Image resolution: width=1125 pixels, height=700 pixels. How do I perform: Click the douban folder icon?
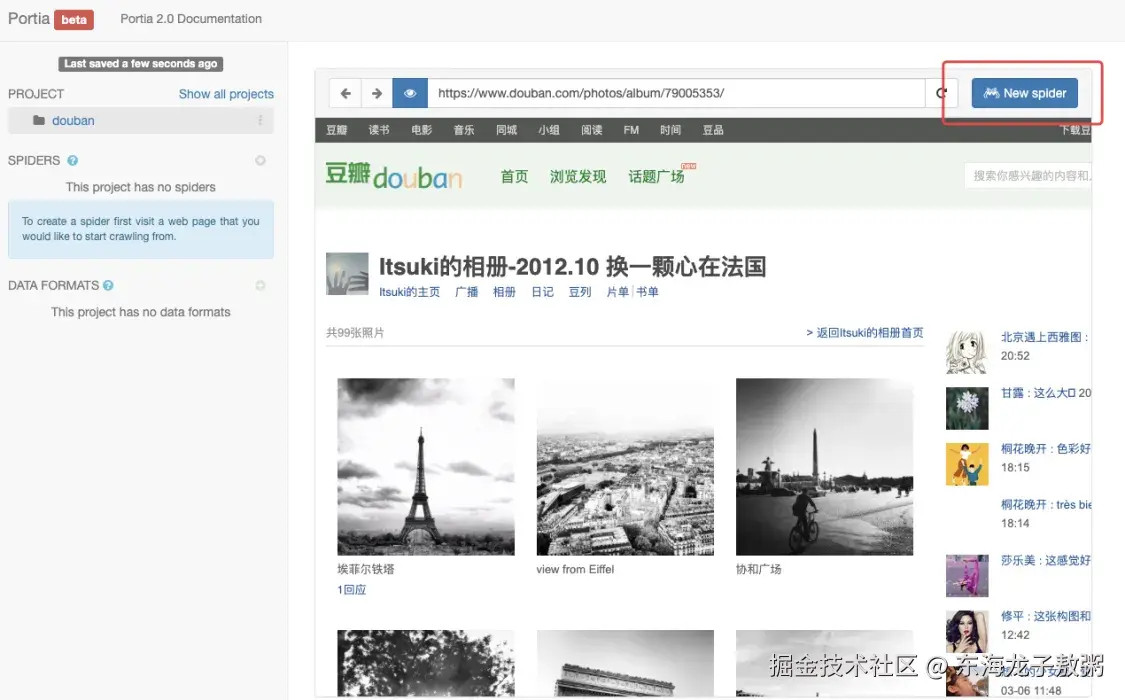coord(39,120)
